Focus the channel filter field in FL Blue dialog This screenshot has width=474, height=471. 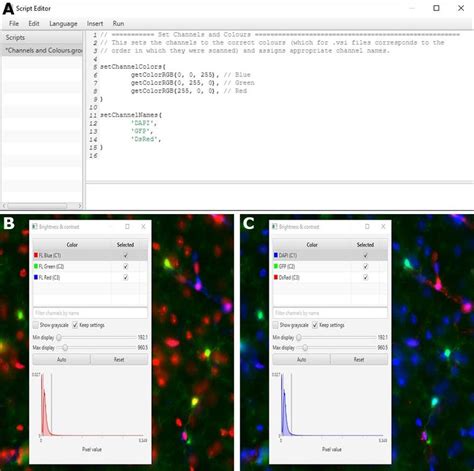click(90, 313)
